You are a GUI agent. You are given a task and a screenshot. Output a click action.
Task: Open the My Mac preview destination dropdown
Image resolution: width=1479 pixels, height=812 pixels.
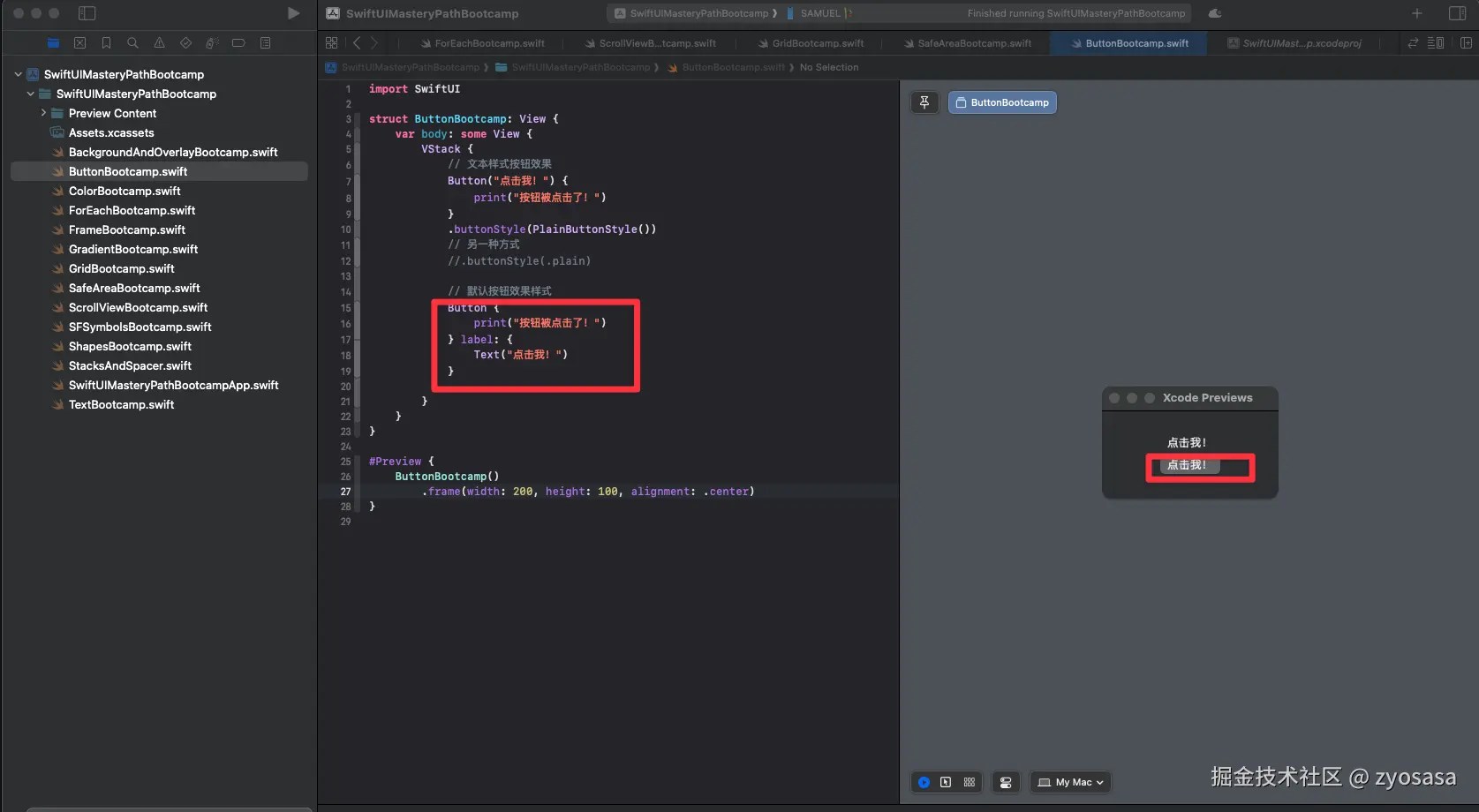pyautogui.click(x=1070, y=782)
